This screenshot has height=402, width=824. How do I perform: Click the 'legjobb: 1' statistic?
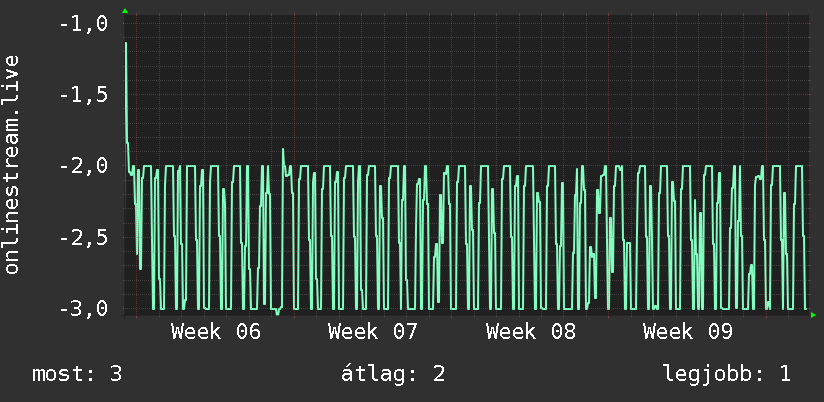727,374
